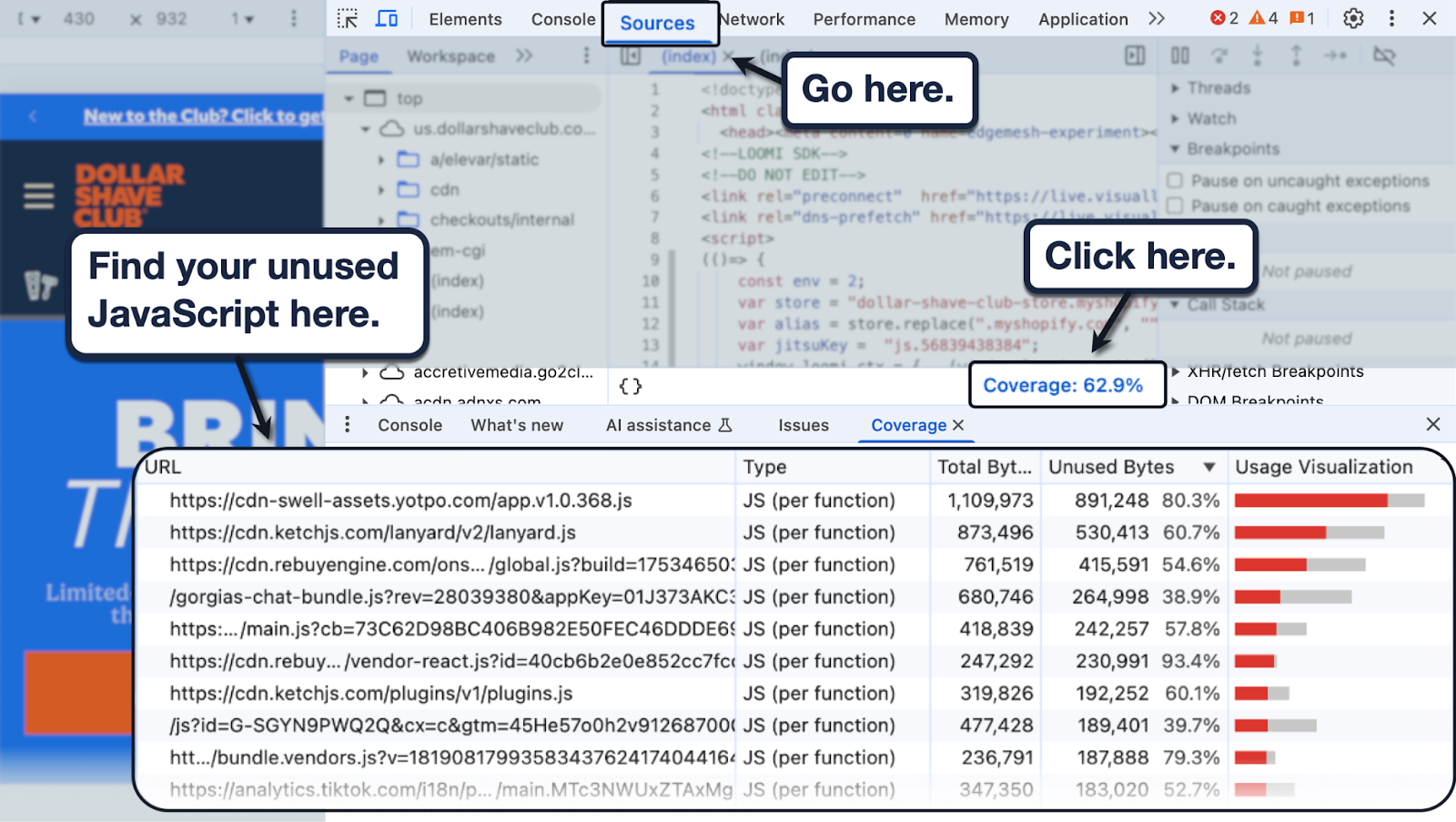Sort by Unused Bytes column arrow
1456x822 pixels.
[1209, 467]
